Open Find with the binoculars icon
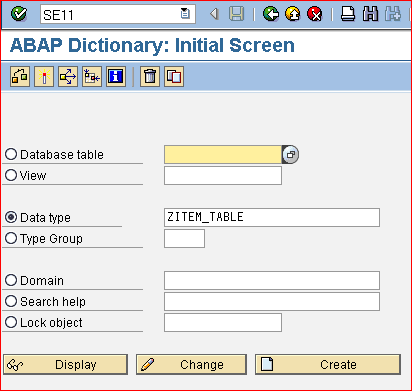 click(370, 14)
